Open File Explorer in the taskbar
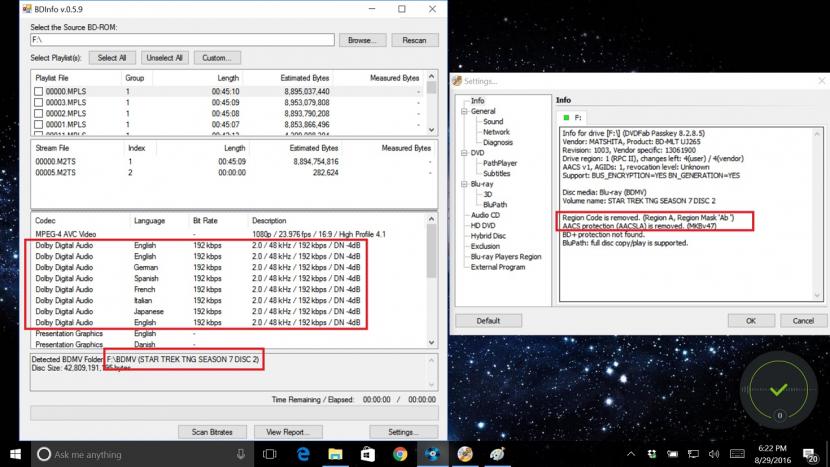Image resolution: width=830 pixels, height=467 pixels. [335, 453]
